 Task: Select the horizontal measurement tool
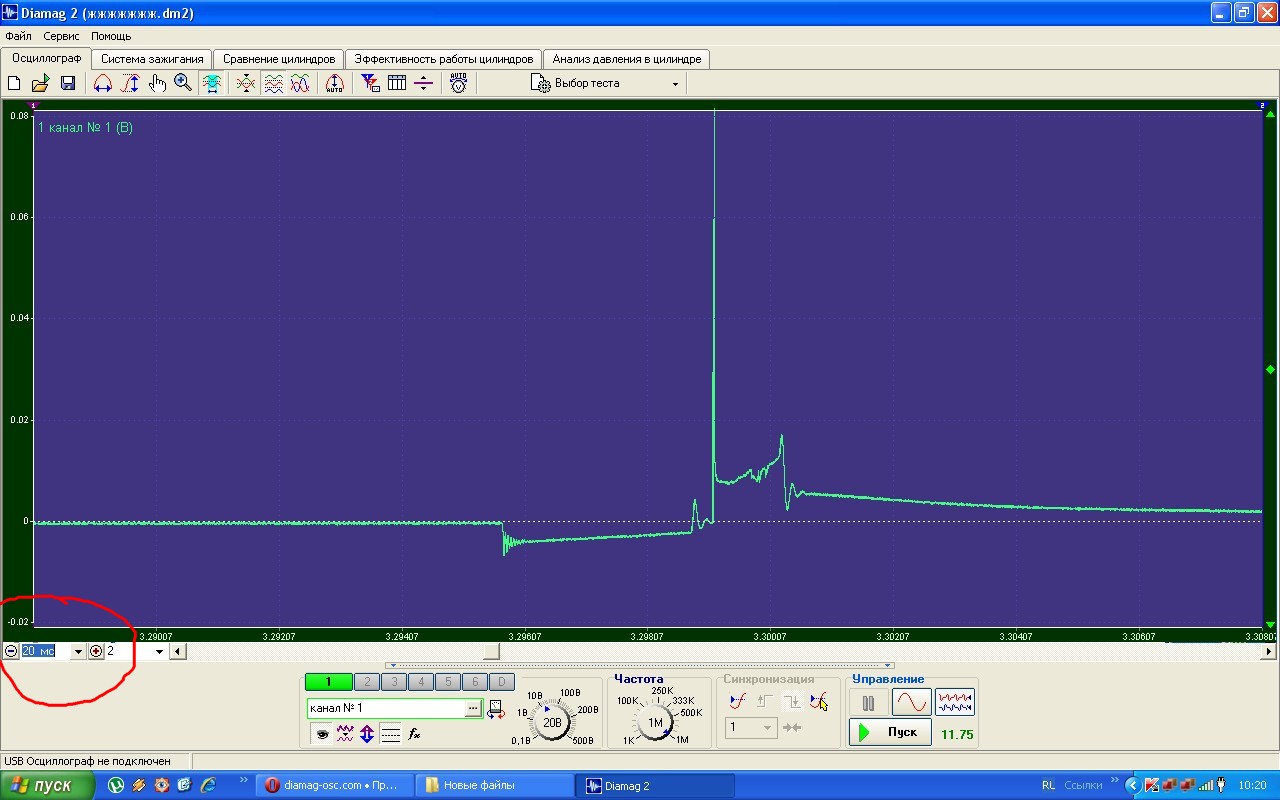click(x=103, y=84)
